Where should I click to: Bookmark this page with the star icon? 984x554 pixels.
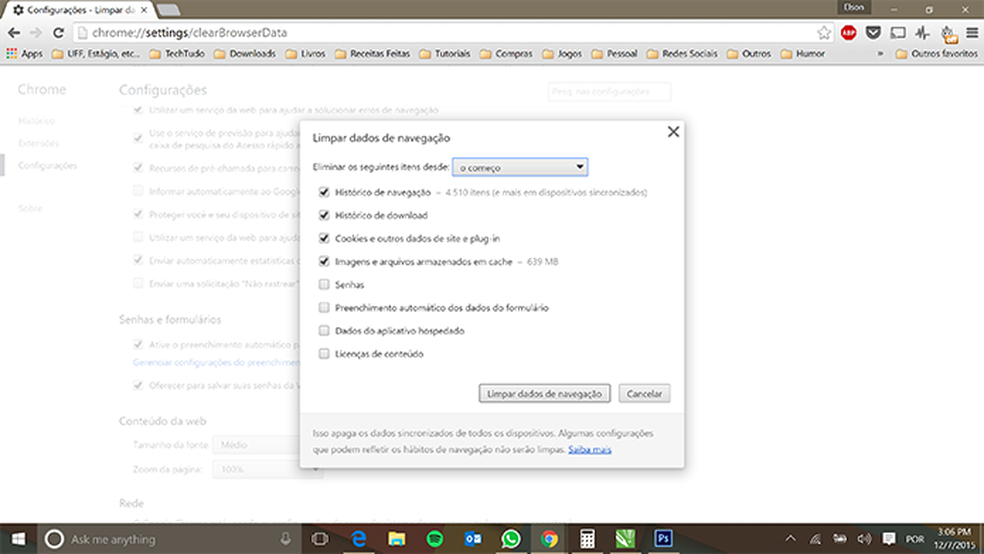click(824, 33)
